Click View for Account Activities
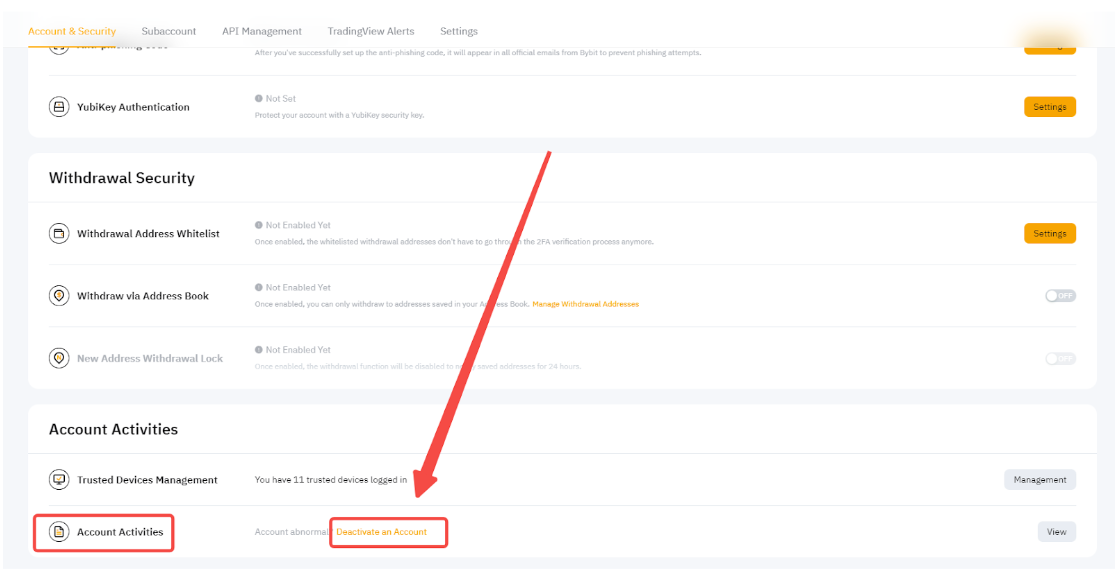Screen dimensions: 1118x570 tap(1056, 532)
